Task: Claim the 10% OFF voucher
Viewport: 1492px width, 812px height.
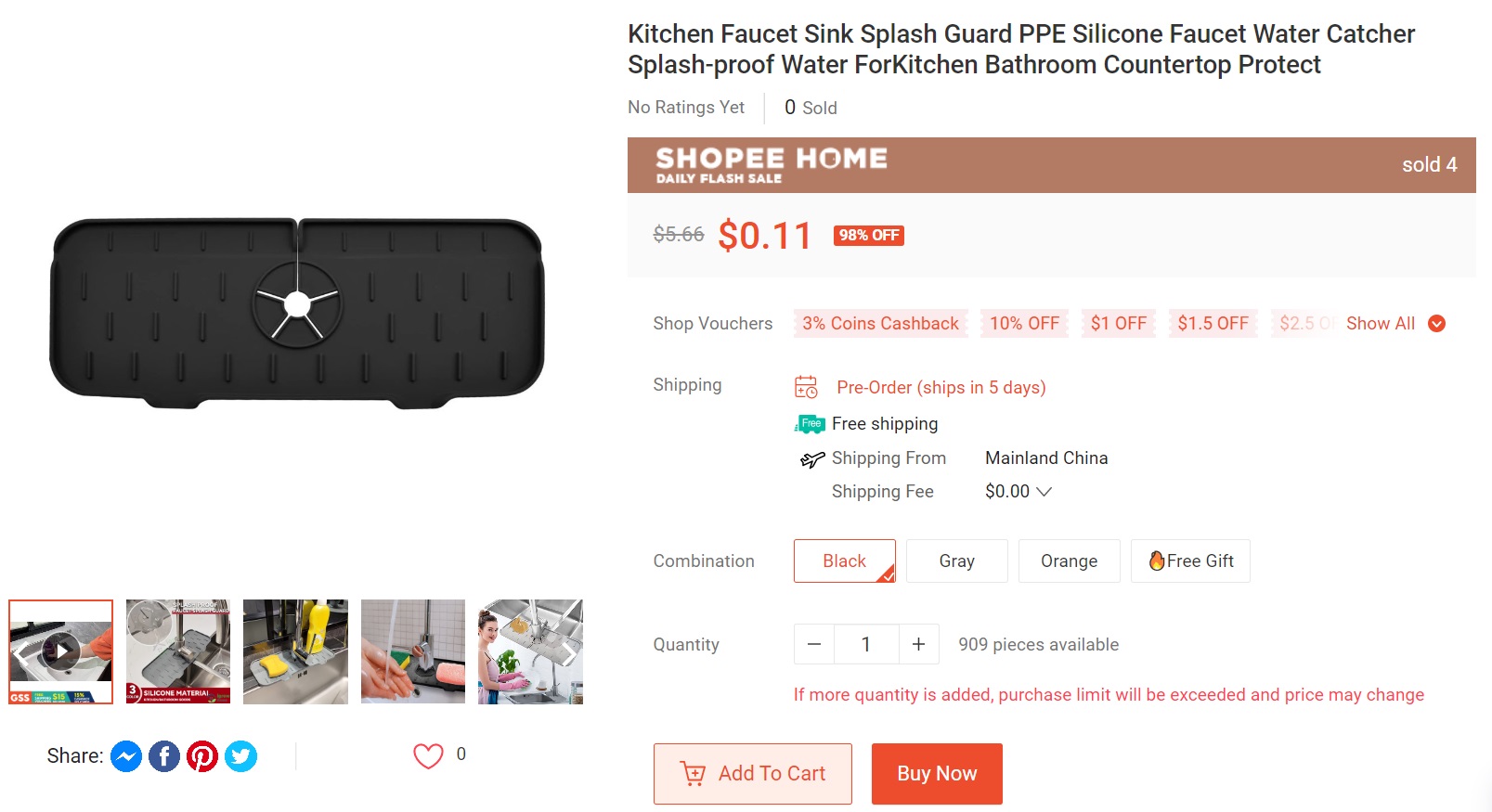Action: tap(1024, 323)
